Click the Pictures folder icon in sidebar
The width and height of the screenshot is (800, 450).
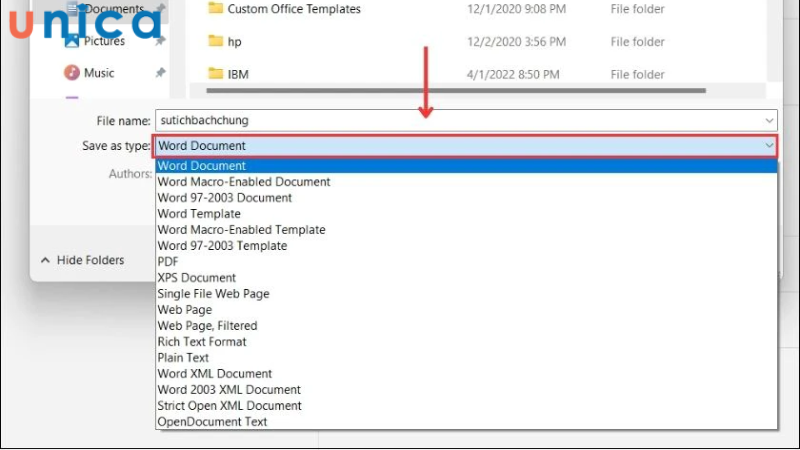pos(72,42)
